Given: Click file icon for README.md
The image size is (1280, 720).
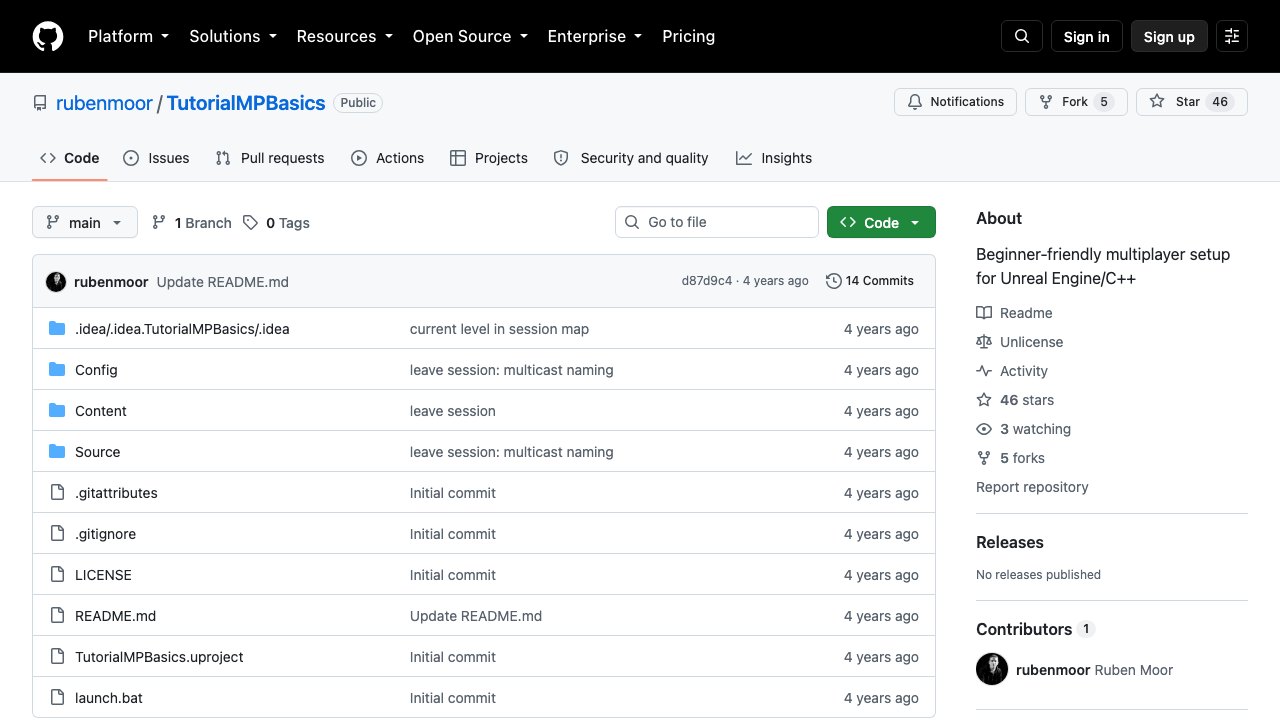Looking at the screenshot, I should [57, 616].
